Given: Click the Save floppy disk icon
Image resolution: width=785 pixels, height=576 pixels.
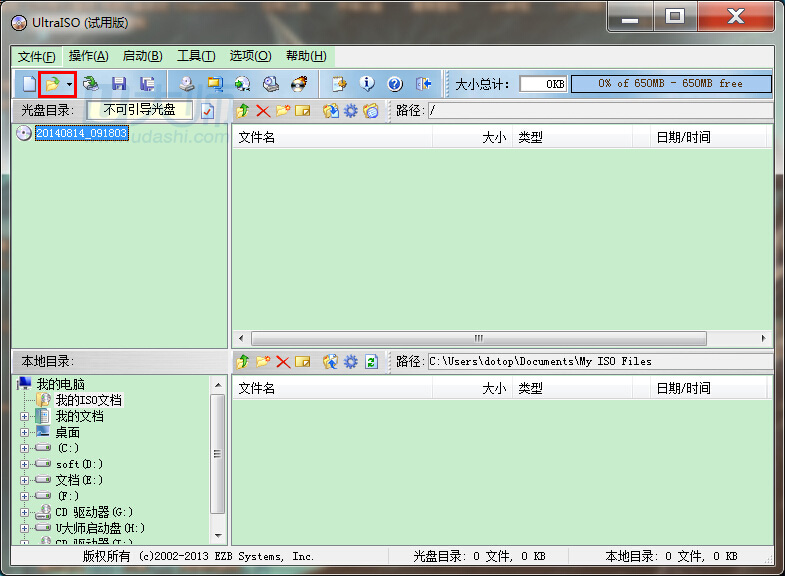Looking at the screenshot, I should pos(119,84).
